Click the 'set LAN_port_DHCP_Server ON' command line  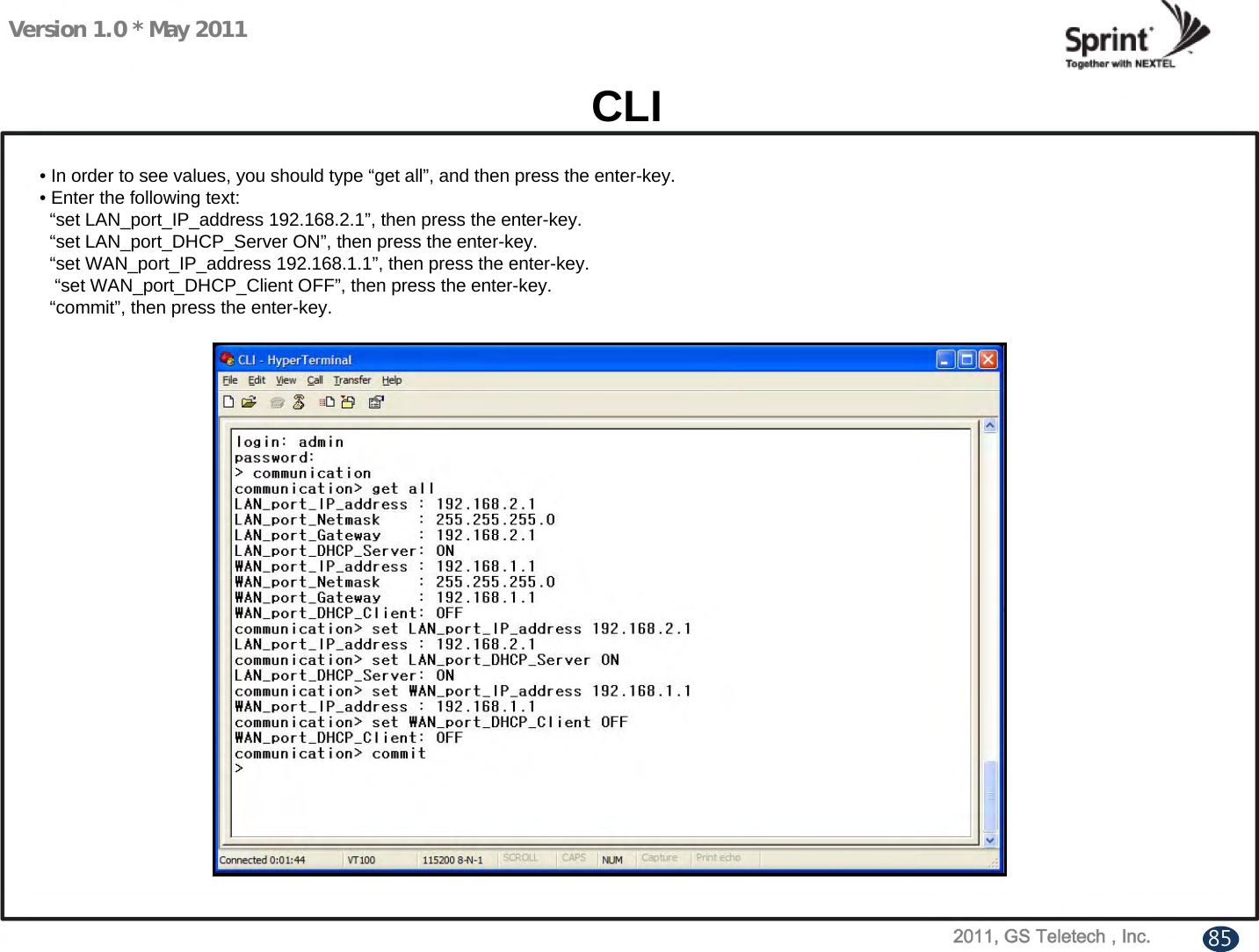click(x=426, y=660)
